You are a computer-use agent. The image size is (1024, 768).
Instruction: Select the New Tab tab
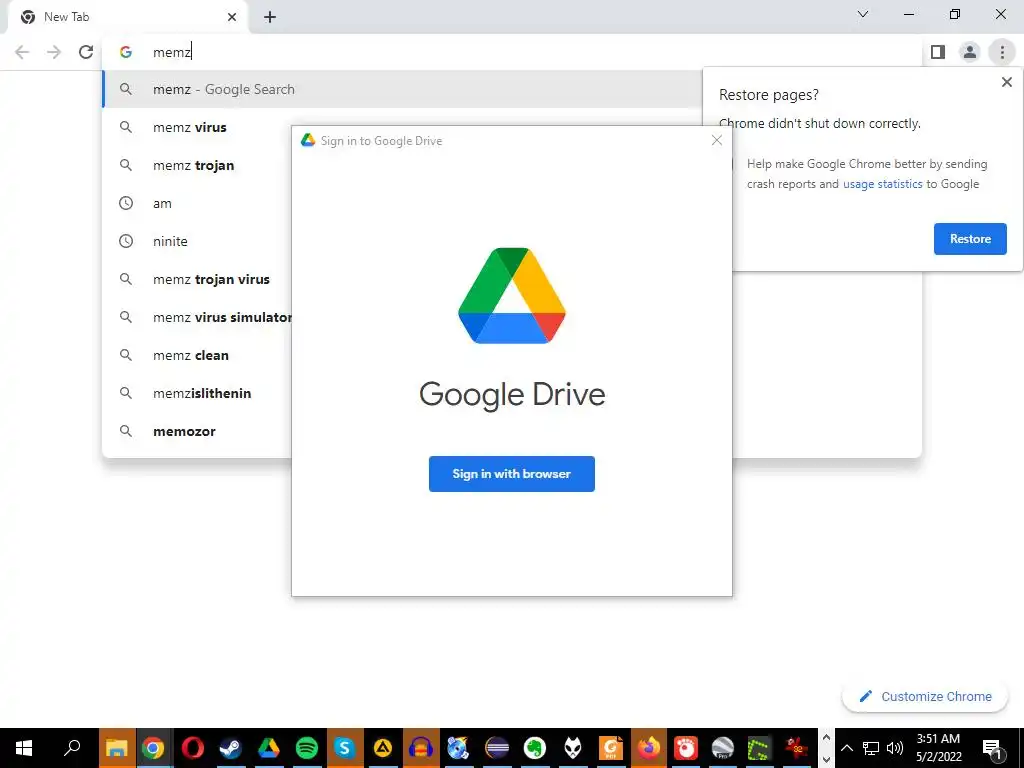[127, 18]
